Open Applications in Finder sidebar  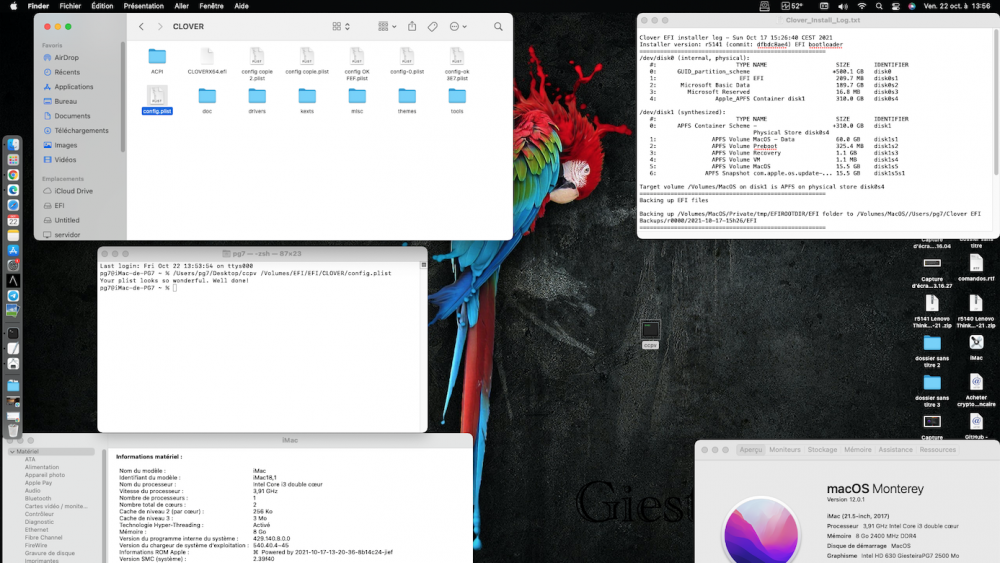[x=73, y=87]
